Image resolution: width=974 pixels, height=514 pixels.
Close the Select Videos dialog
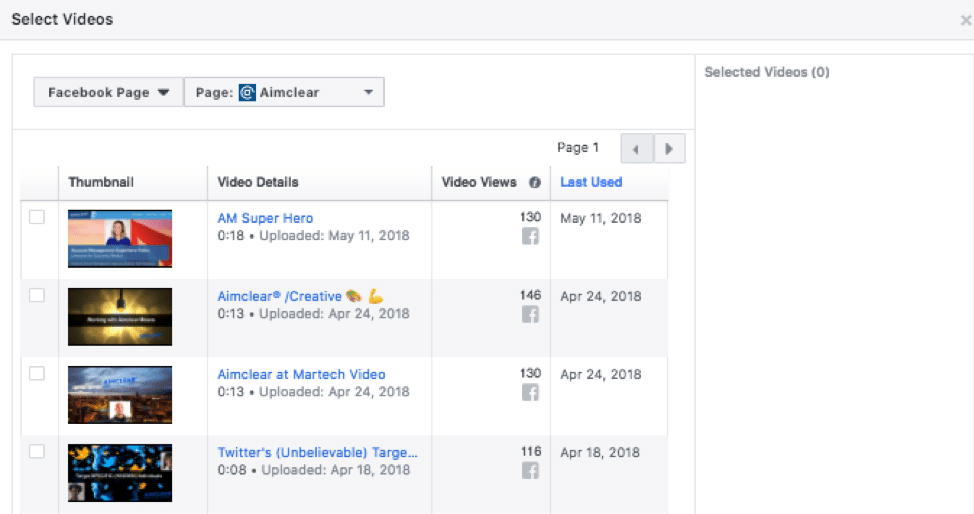(965, 21)
